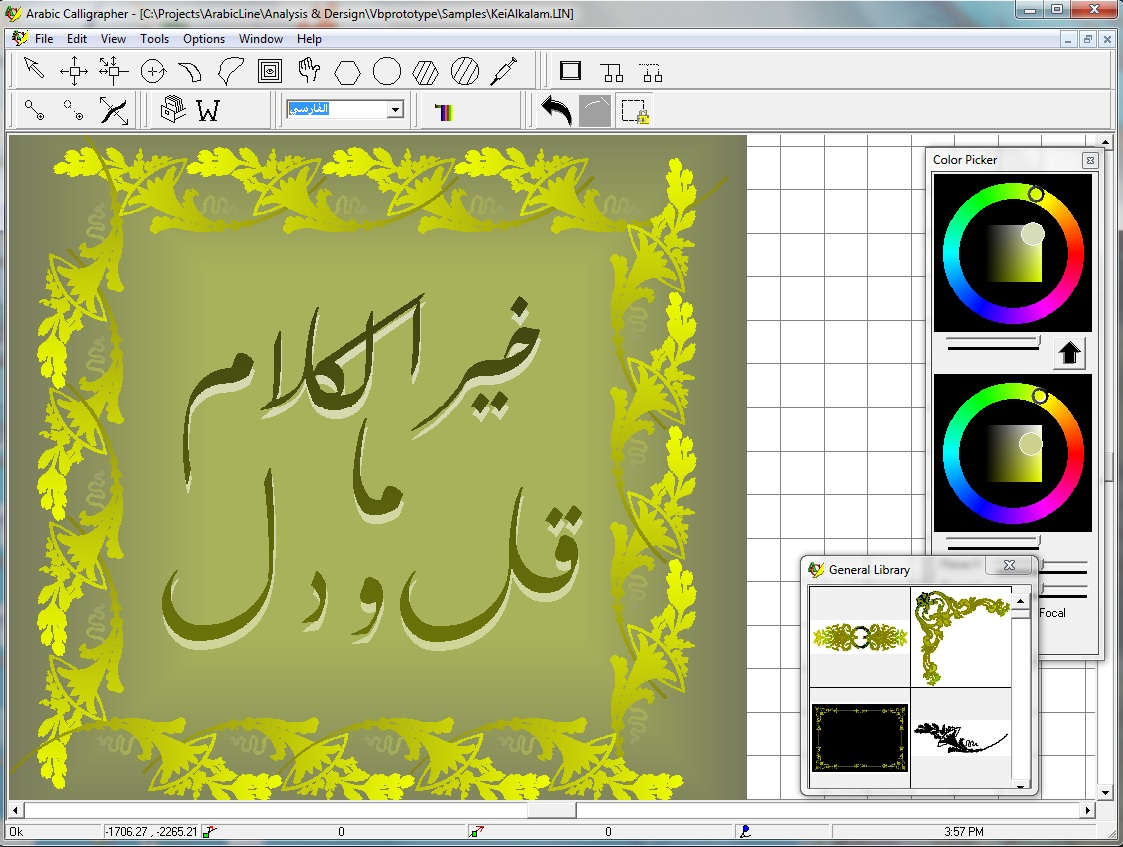Choose the leaf freeform shape tool

230,71
